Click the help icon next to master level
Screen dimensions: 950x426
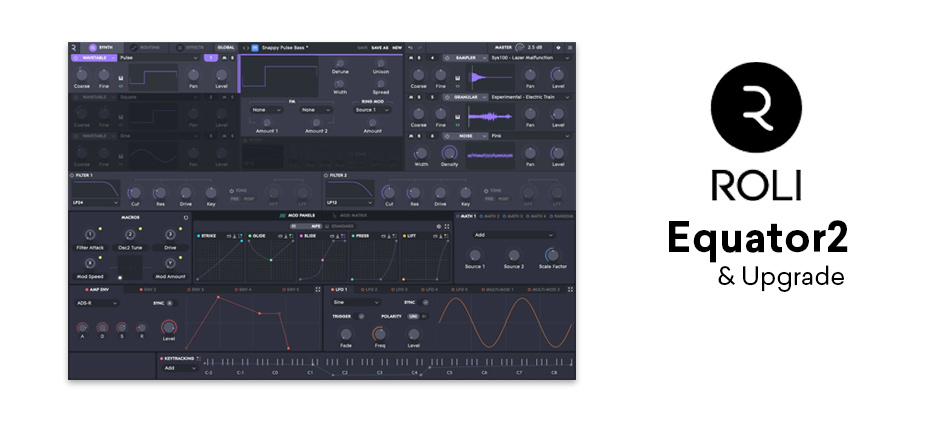[559, 48]
